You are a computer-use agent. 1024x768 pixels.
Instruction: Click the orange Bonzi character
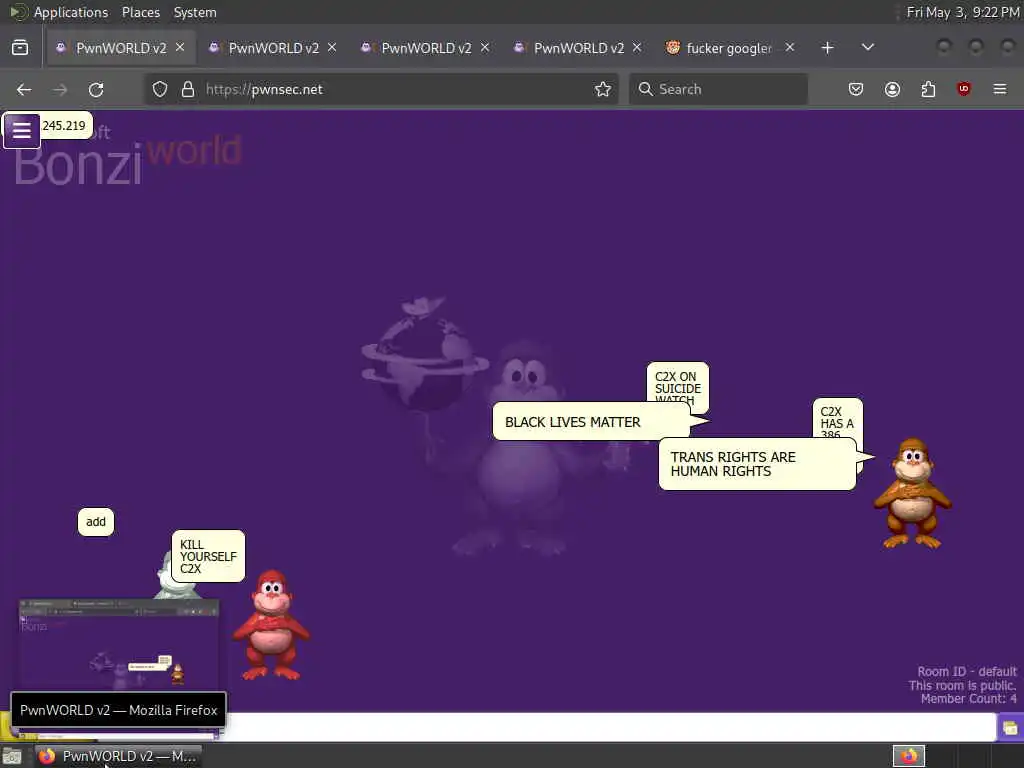pos(912,493)
